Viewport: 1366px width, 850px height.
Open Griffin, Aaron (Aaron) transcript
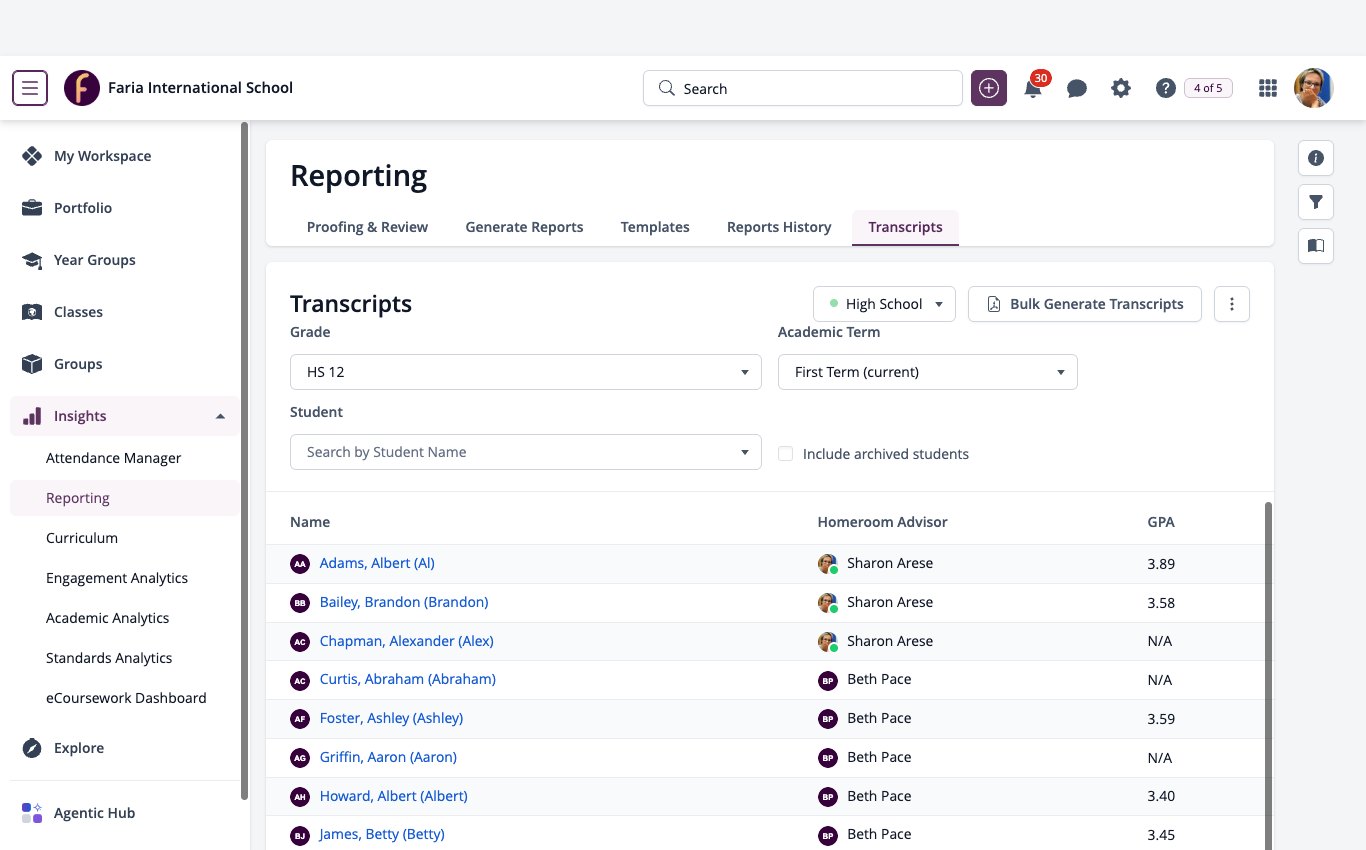click(388, 757)
